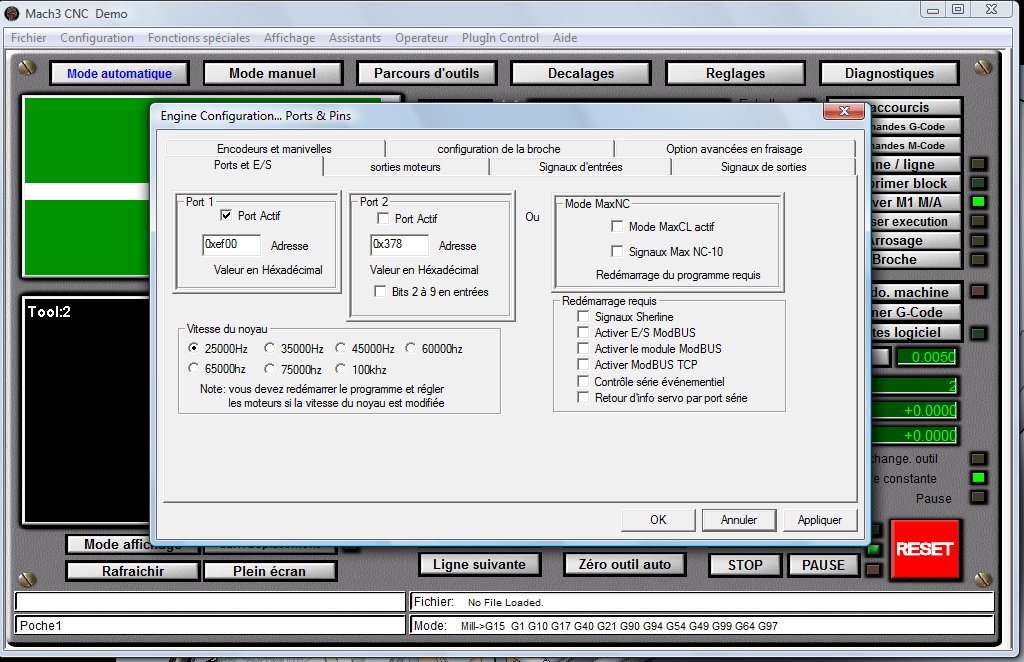Click LED indicator beside Pause label
Viewport: 1024px width, 662px height.
point(978,497)
